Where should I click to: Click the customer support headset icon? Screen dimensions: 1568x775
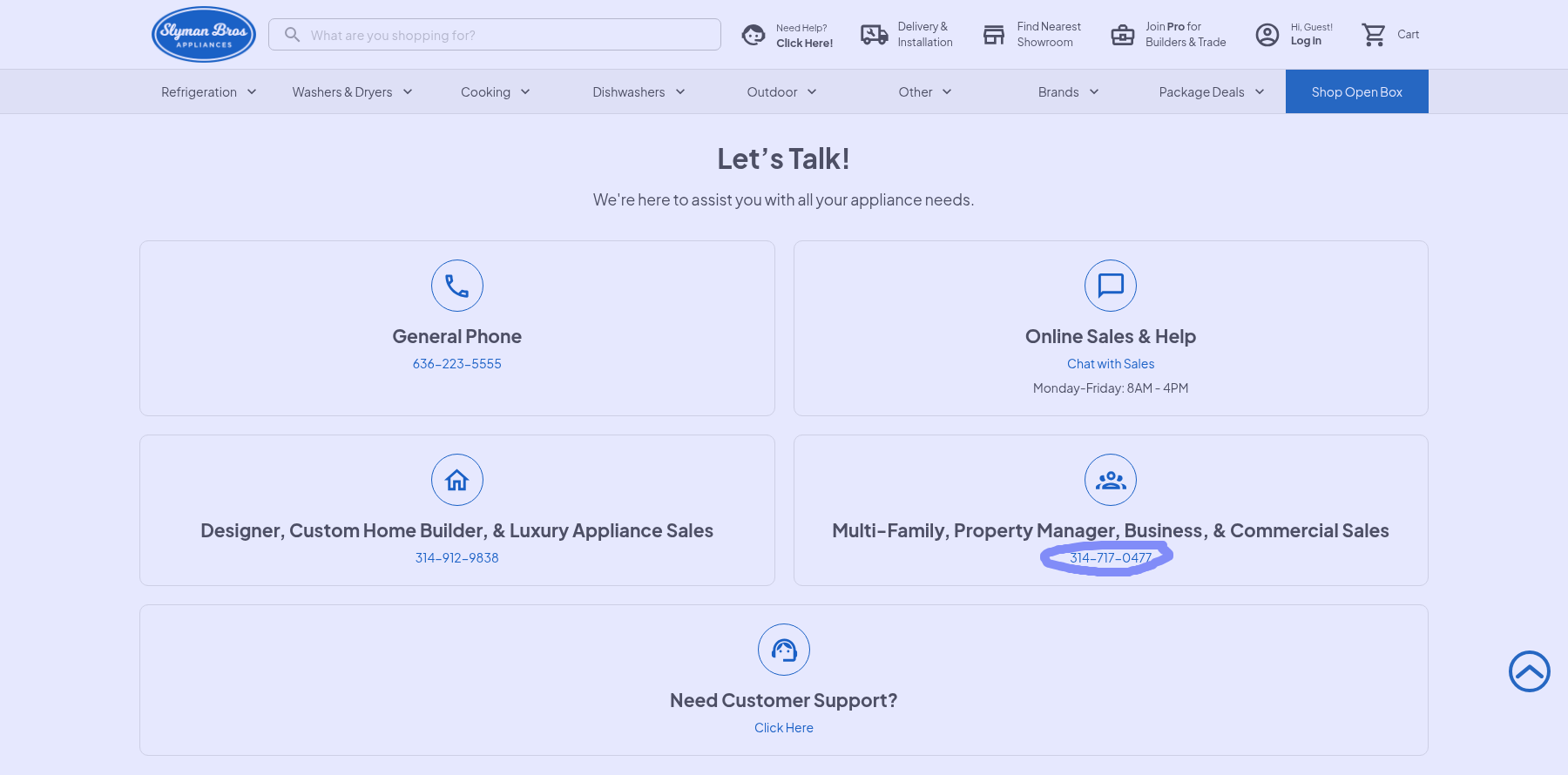(784, 650)
